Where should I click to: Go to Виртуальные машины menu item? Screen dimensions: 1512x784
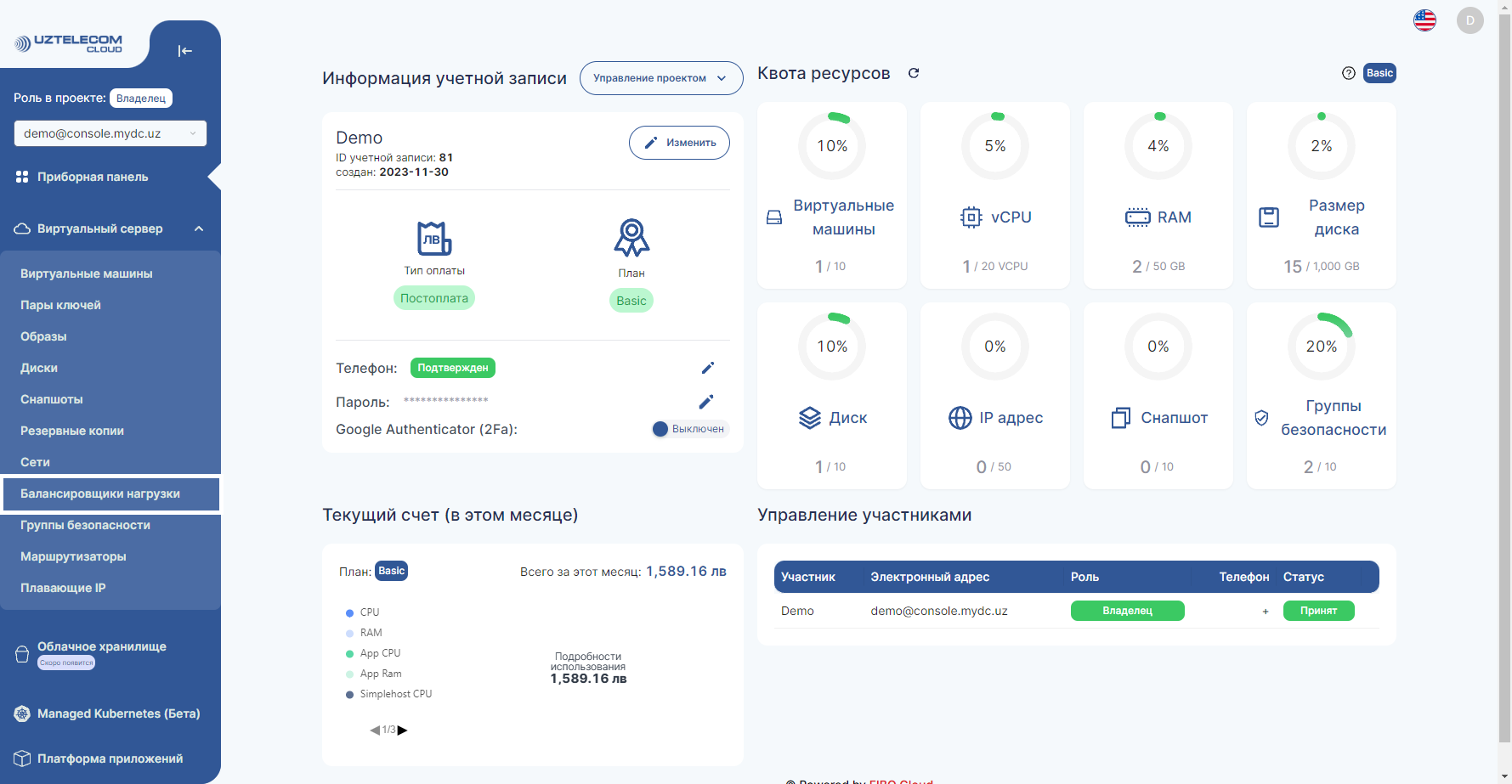pos(87,274)
